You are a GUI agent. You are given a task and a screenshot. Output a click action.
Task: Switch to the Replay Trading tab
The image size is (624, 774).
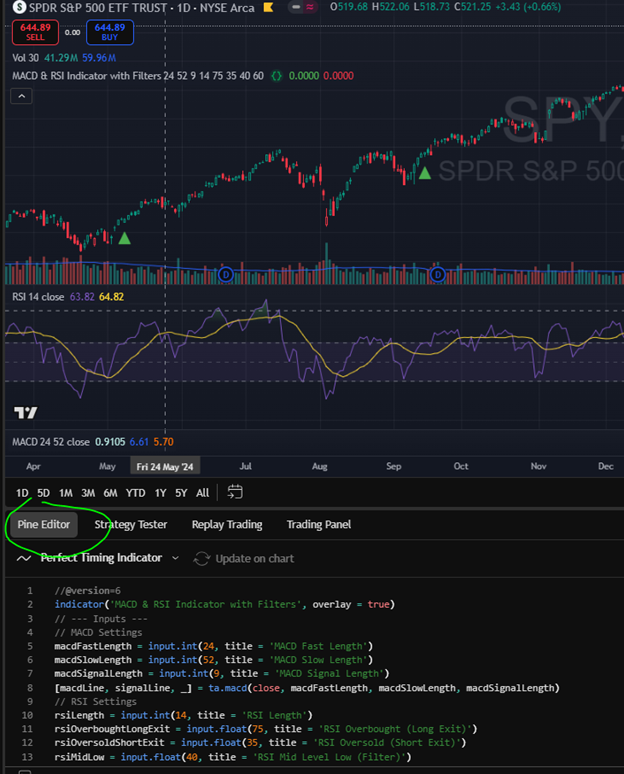pos(227,525)
